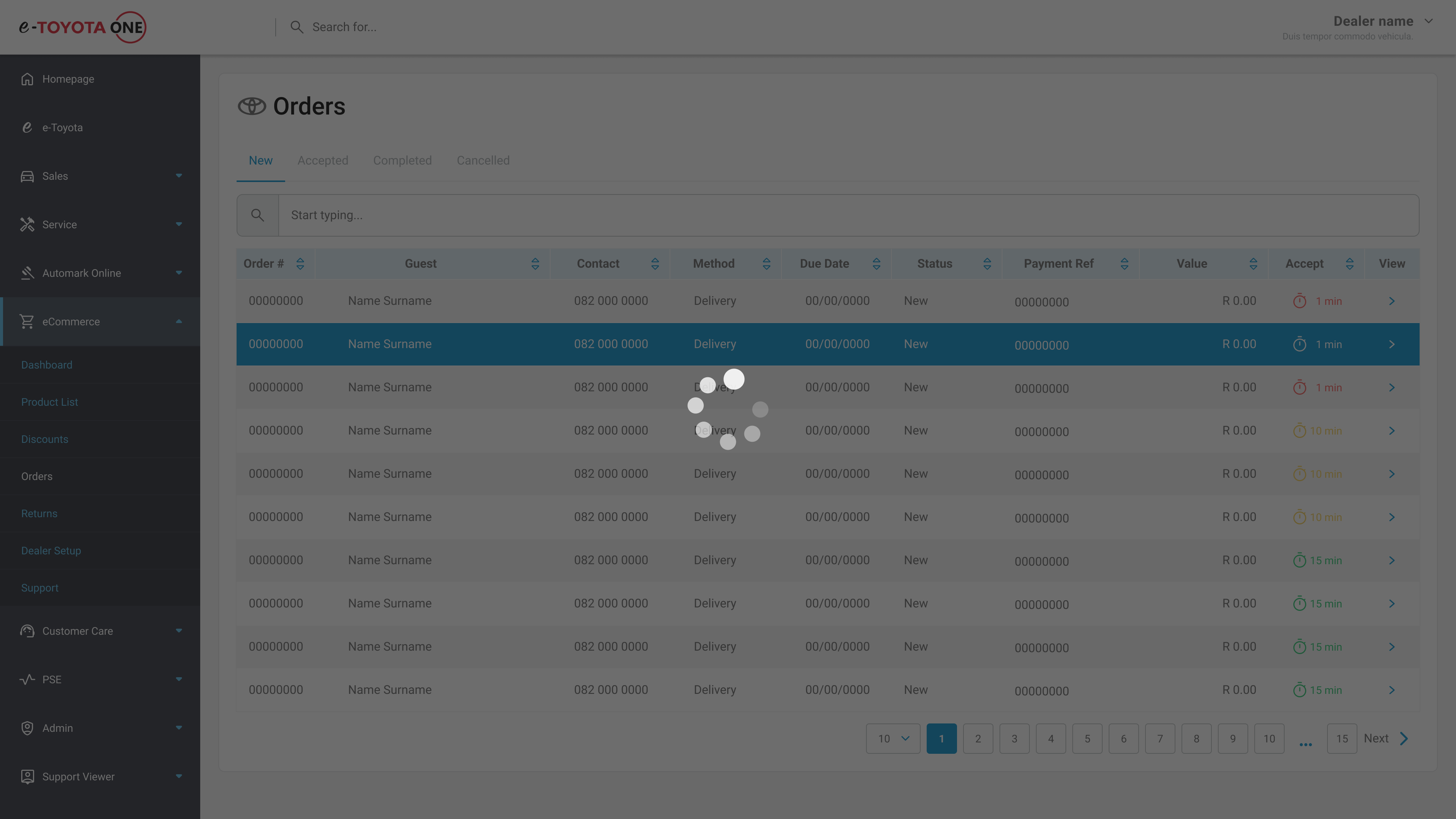
Task: Toggle sort on the Order # column
Action: pyautogui.click(x=300, y=264)
